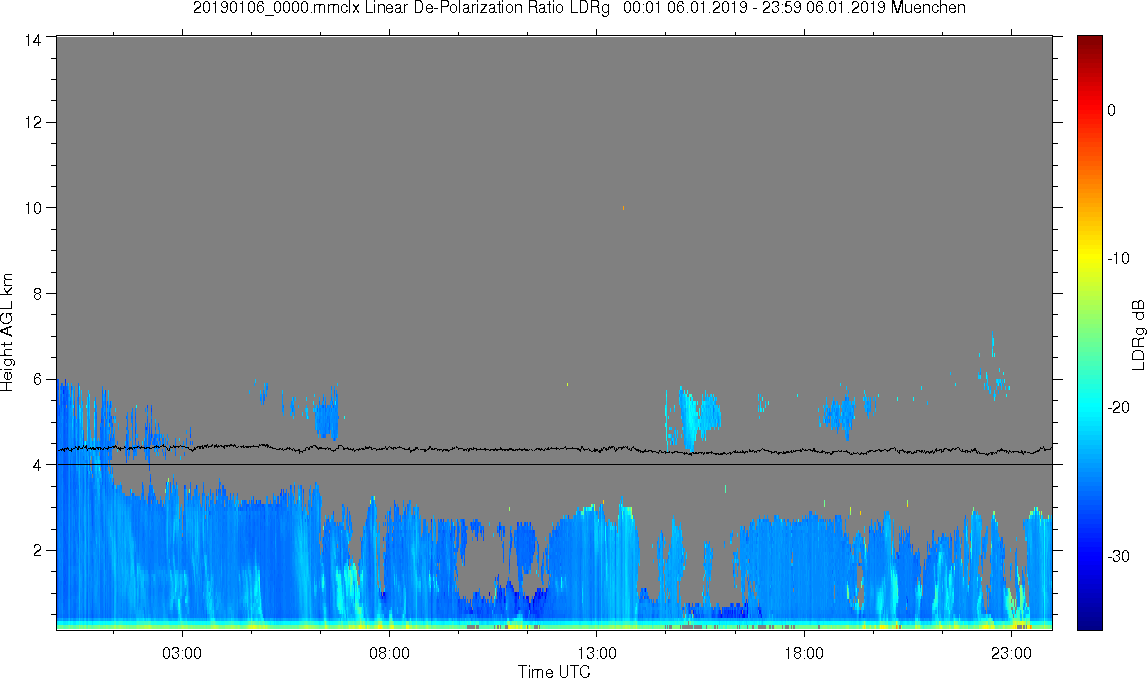Screen dimensions: 1147x678
Task: Click the height tick label '2'
Action: click(x=37, y=550)
